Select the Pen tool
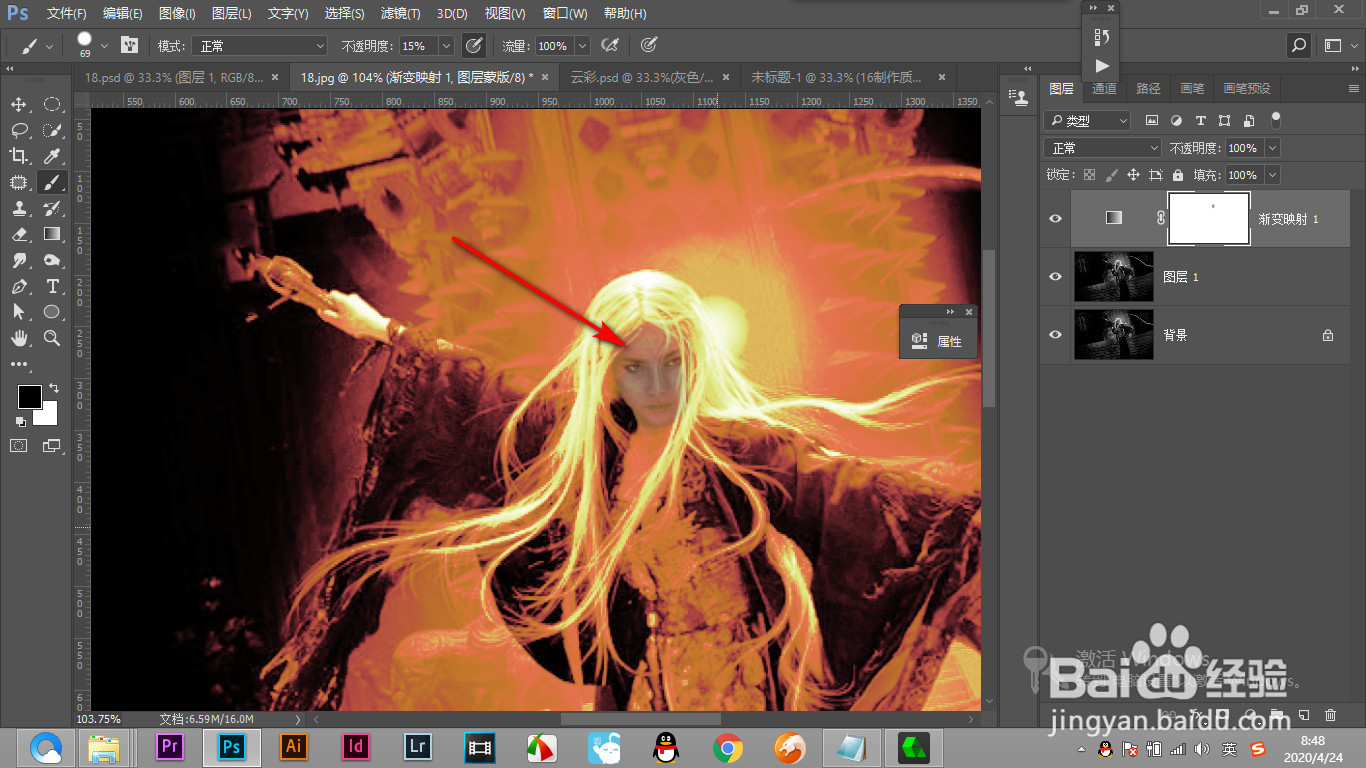The width and height of the screenshot is (1366, 768). (x=18, y=286)
